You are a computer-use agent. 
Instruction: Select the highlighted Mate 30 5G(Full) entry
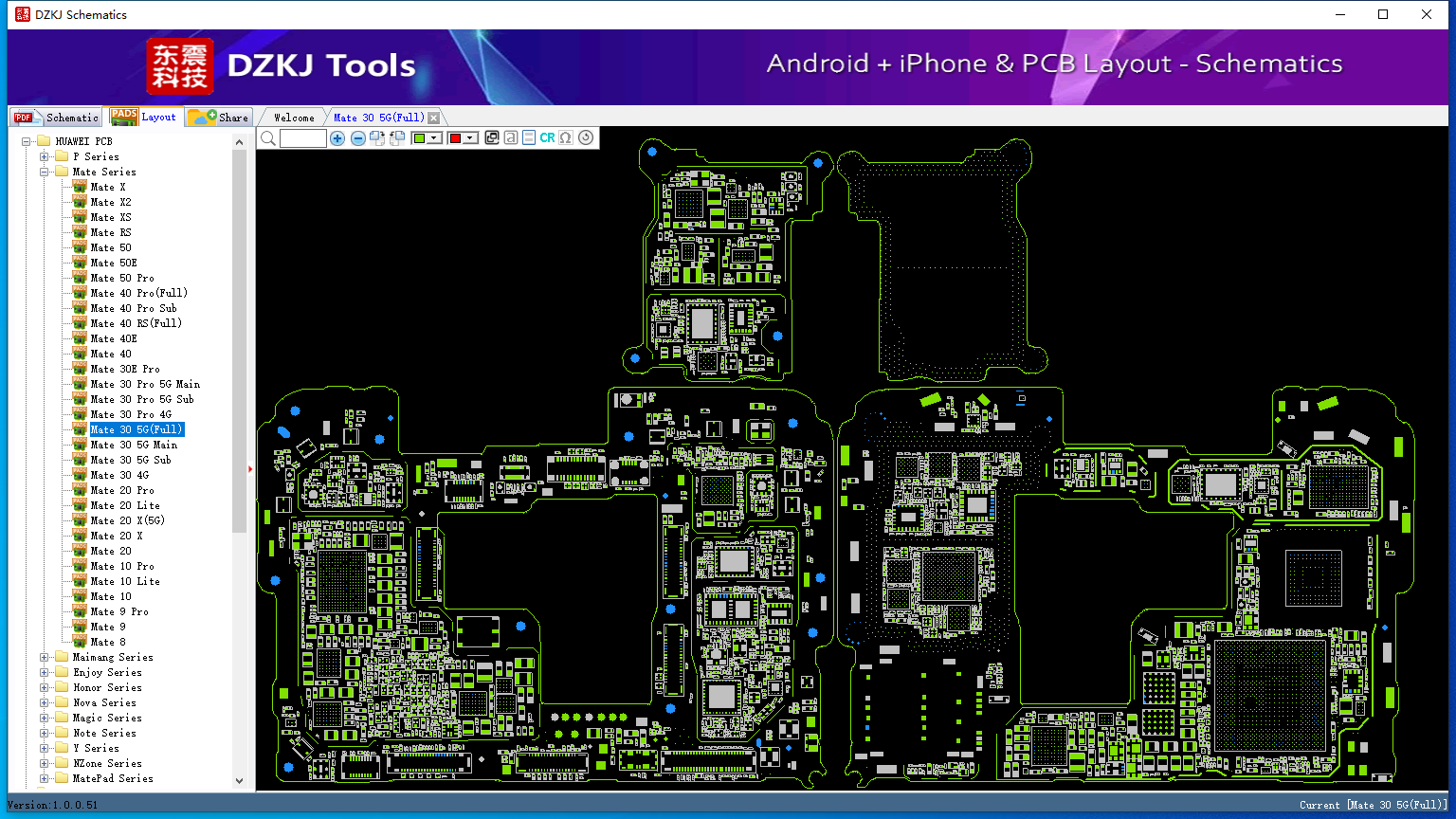136,429
